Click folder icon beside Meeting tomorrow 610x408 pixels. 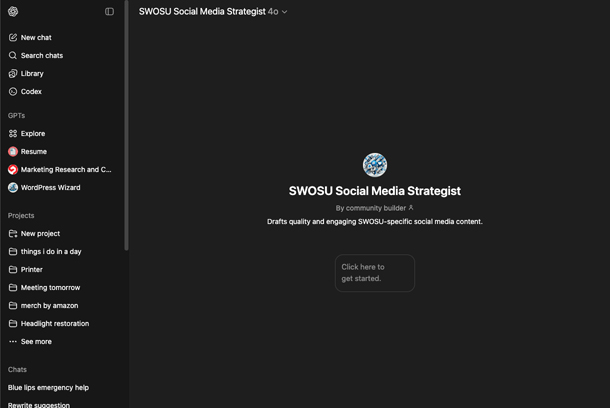(x=13, y=287)
